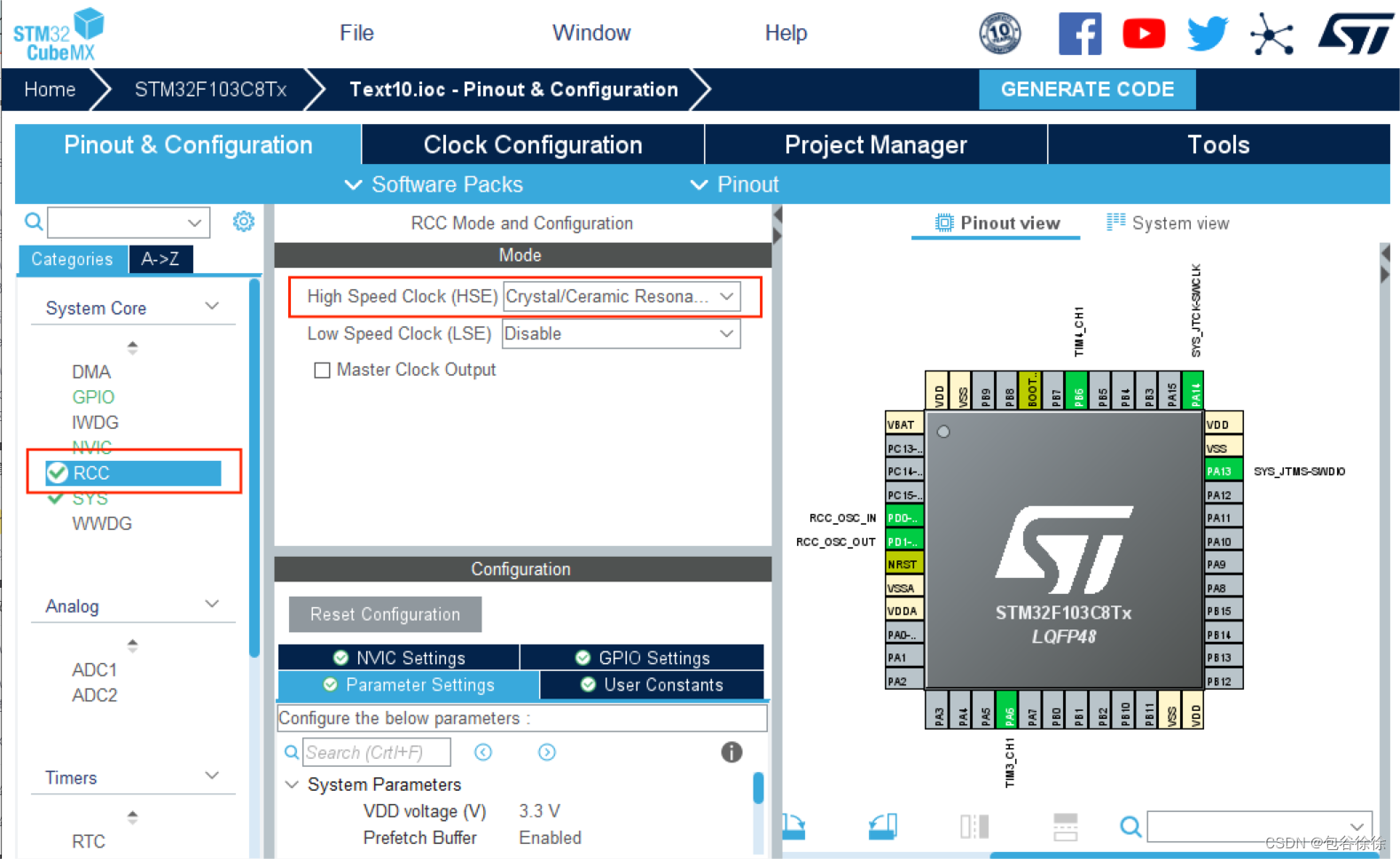Click the parameter Search (Ctrl+F) field
The height and width of the screenshot is (859, 1400).
click(x=377, y=752)
